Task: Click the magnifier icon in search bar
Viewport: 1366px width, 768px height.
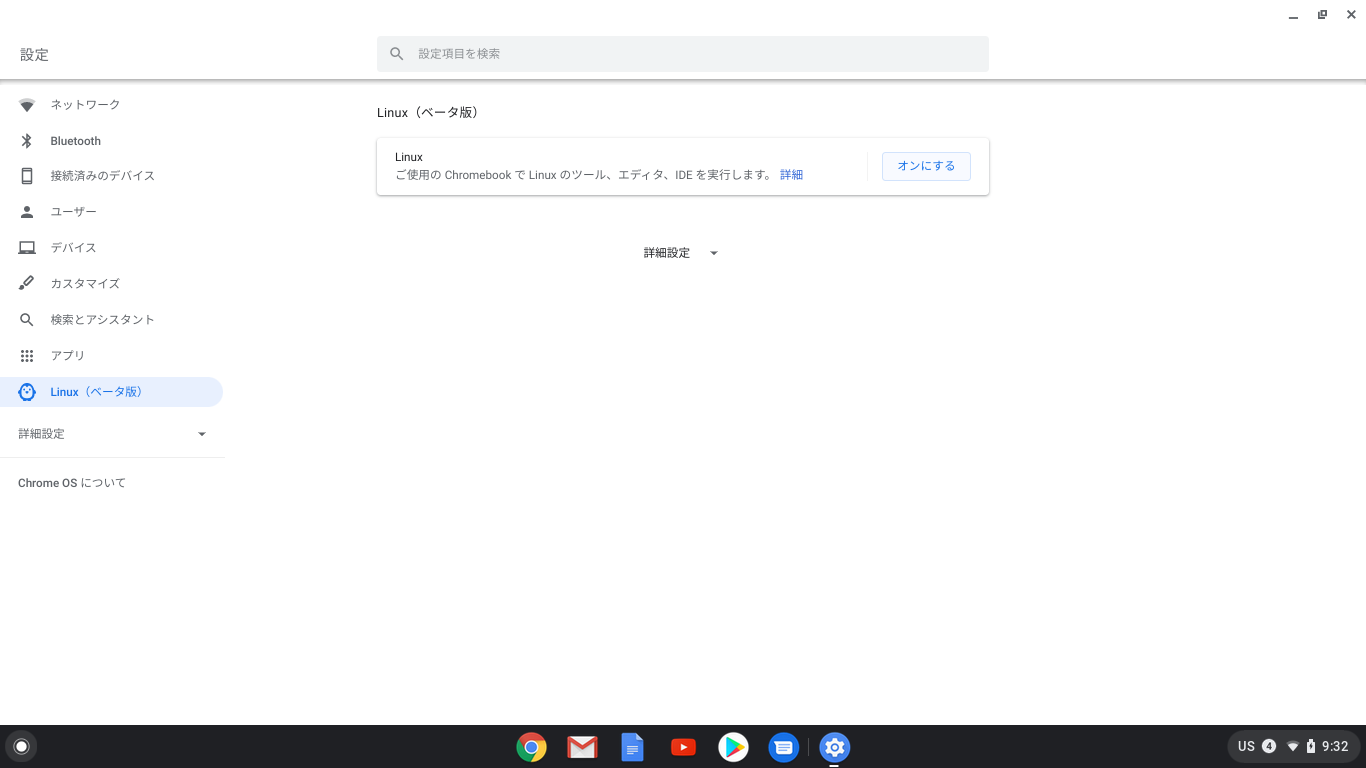Action: click(x=397, y=54)
